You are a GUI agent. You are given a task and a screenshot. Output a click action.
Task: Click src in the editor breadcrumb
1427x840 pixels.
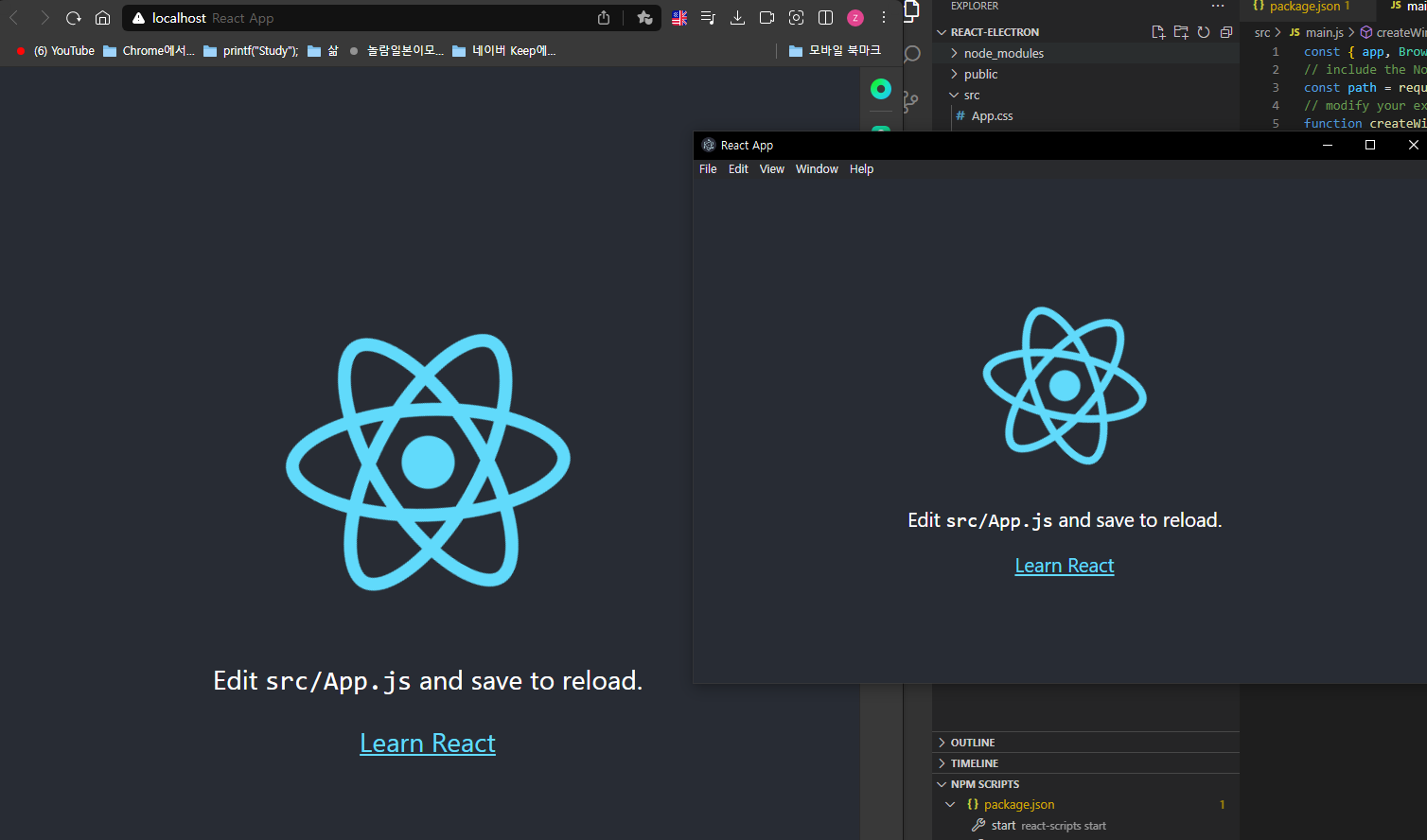[1262, 32]
